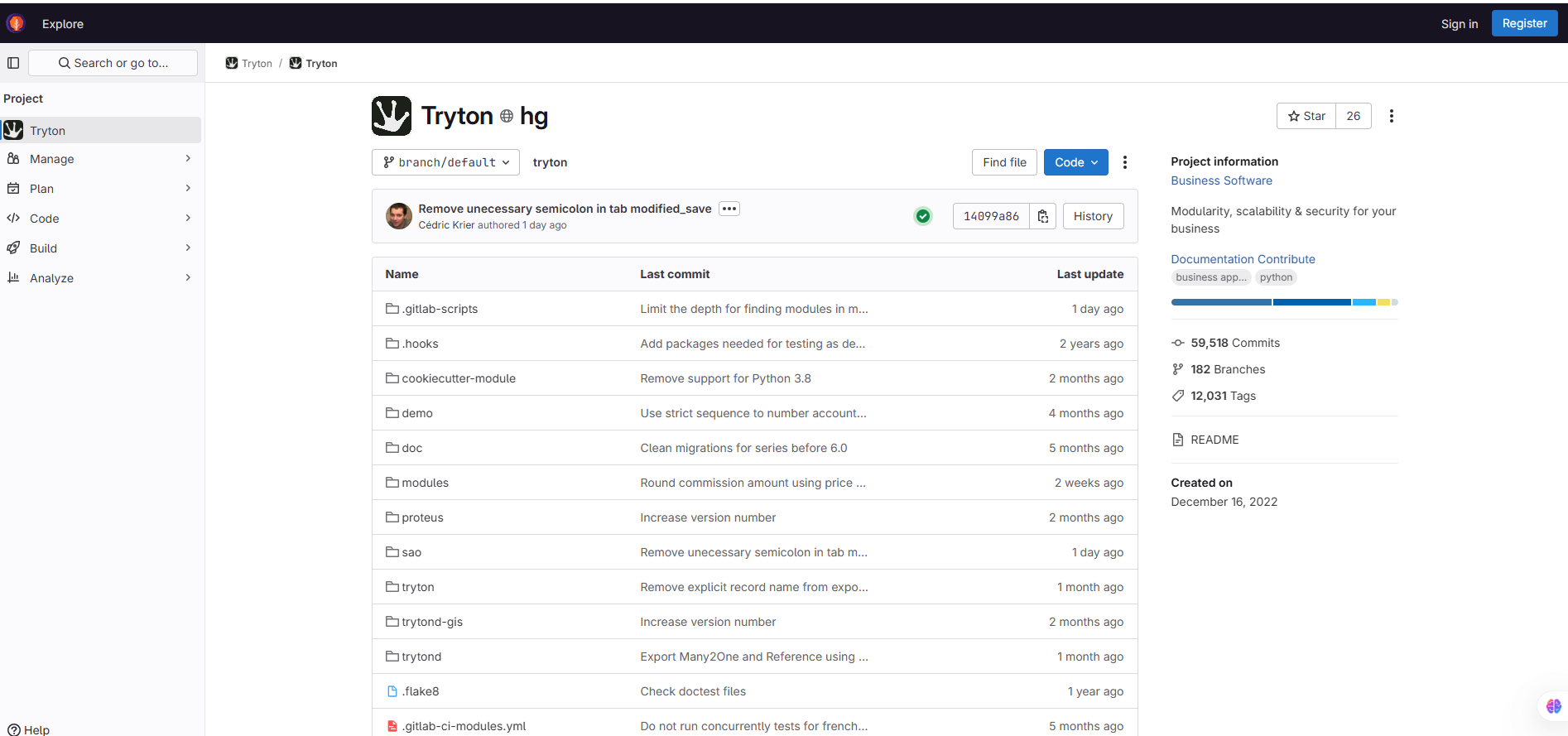
Task: Open the cookiecutter-module folder
Action: pos(459,378)
